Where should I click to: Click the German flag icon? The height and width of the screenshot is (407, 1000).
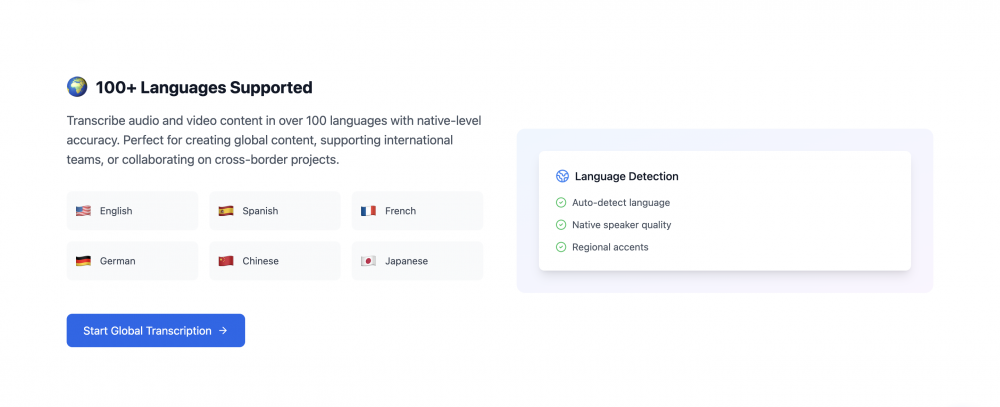83,261
